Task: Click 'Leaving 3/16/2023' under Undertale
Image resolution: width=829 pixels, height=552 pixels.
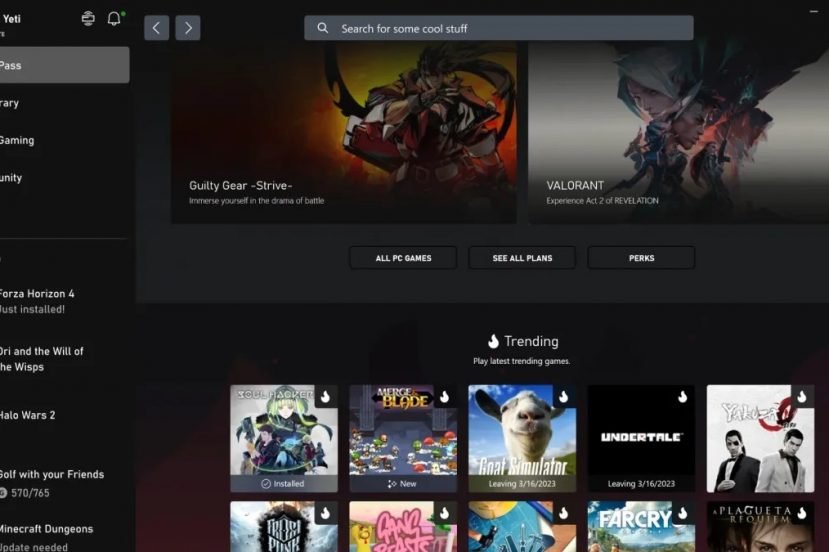Action: 641,484
